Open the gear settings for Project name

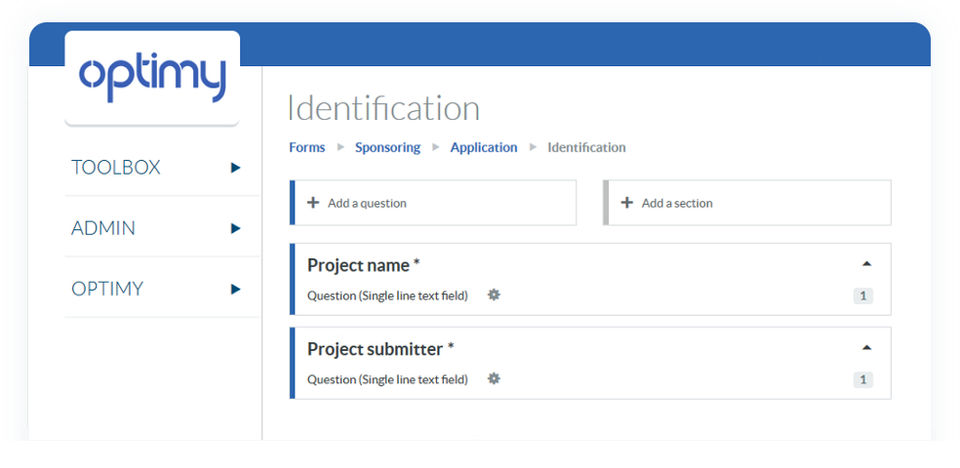click(x=493, y=295)
